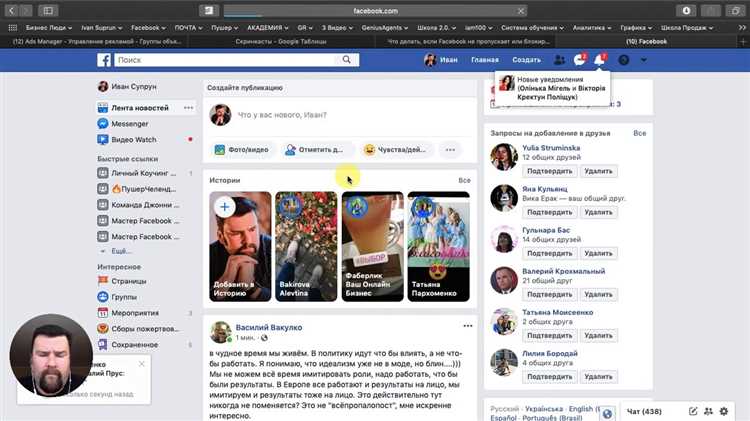This screenshot has width=750, height=421.
Task: Open Личный Коучинг quick link
Action: pos(137,173)
